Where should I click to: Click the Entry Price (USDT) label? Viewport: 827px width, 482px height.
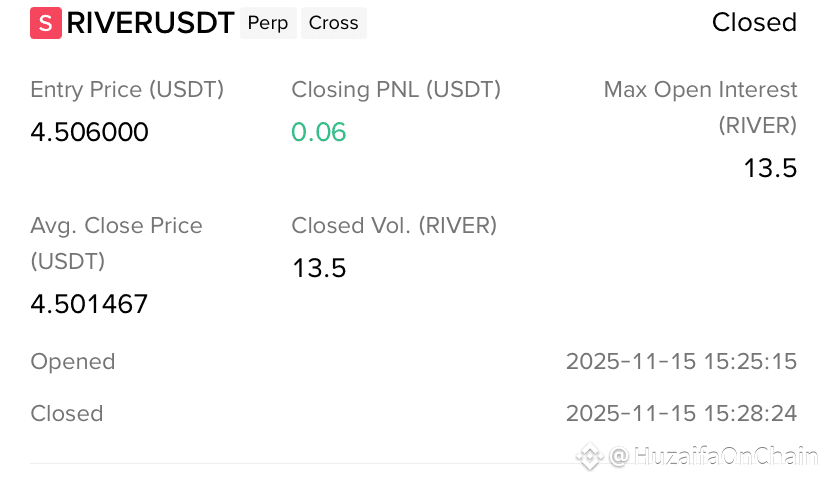(x=127, y=90)
